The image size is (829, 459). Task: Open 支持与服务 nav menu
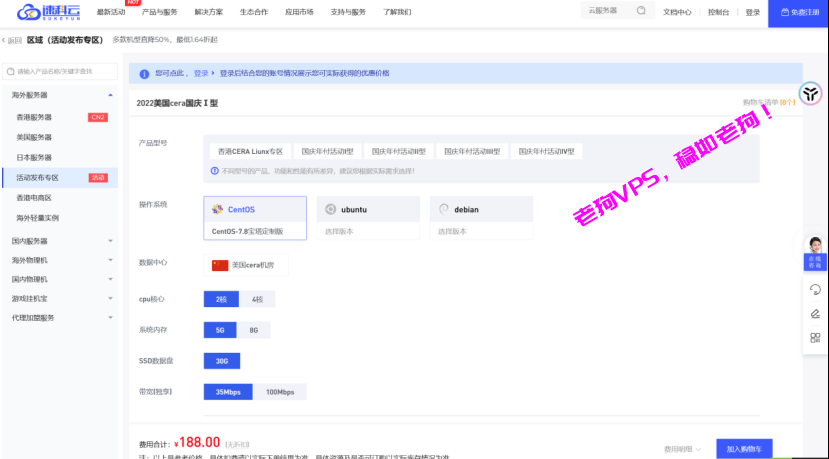click(348, 12)
